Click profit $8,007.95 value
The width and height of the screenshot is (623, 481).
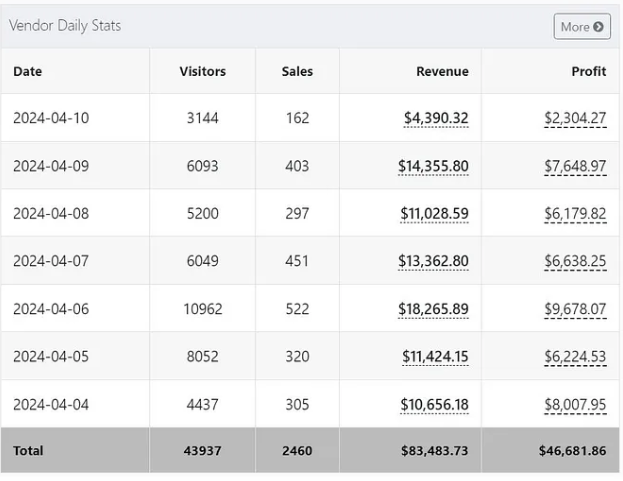click(x=575, y=404)
